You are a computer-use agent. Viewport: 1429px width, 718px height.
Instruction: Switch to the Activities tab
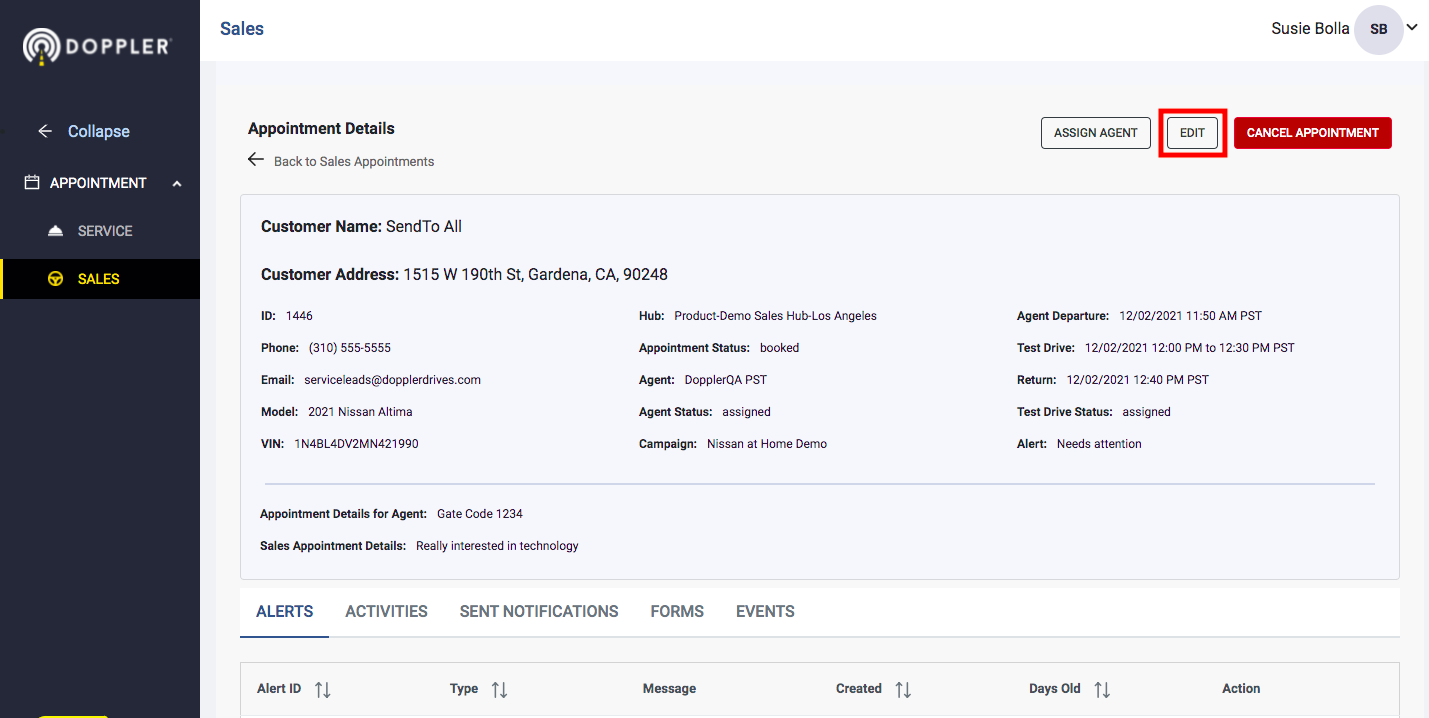[386, 611]
